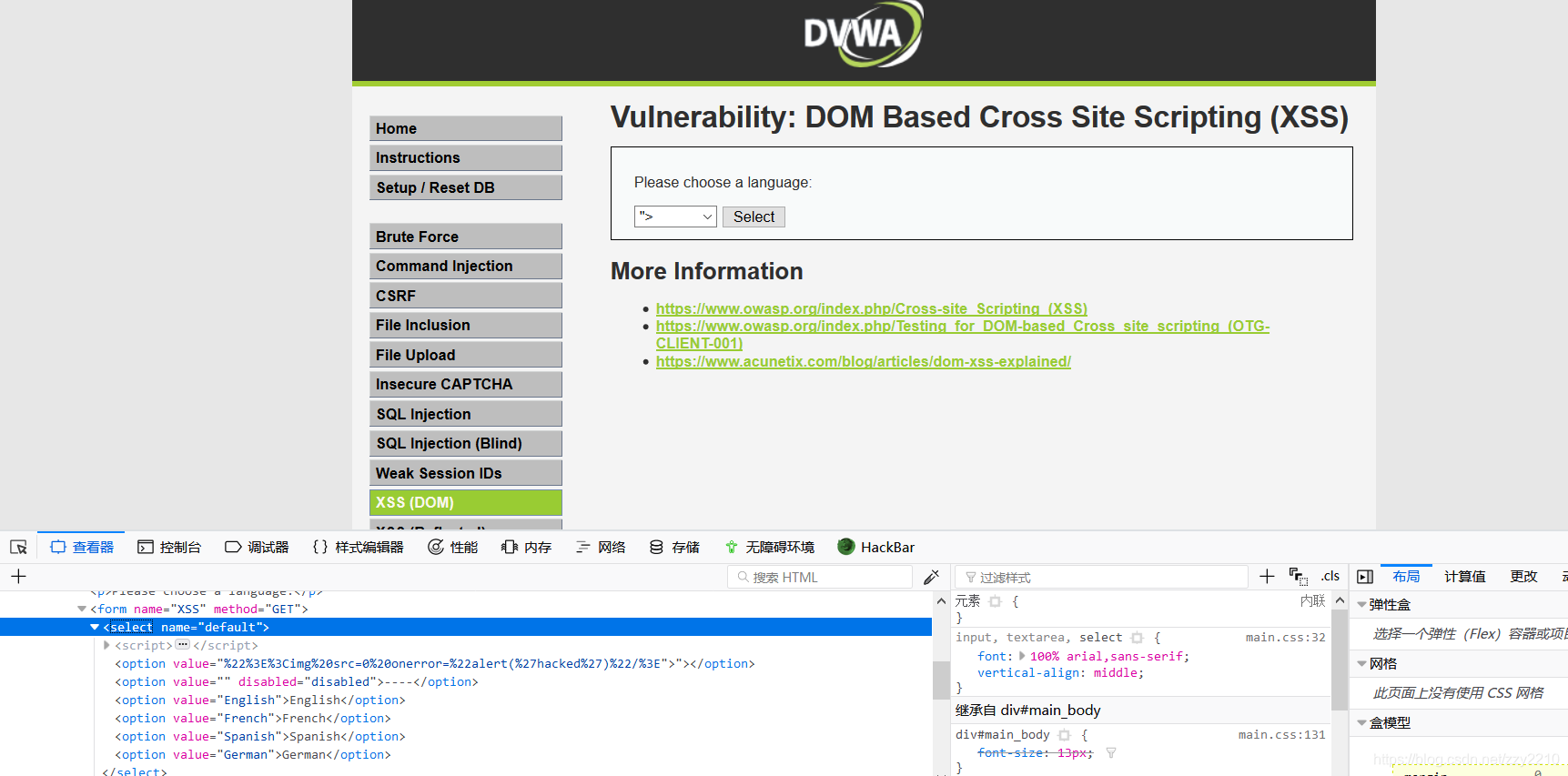Go to Weak Session IDs page
Viewport: 1568px width, 776px height.
coord(466,473)
